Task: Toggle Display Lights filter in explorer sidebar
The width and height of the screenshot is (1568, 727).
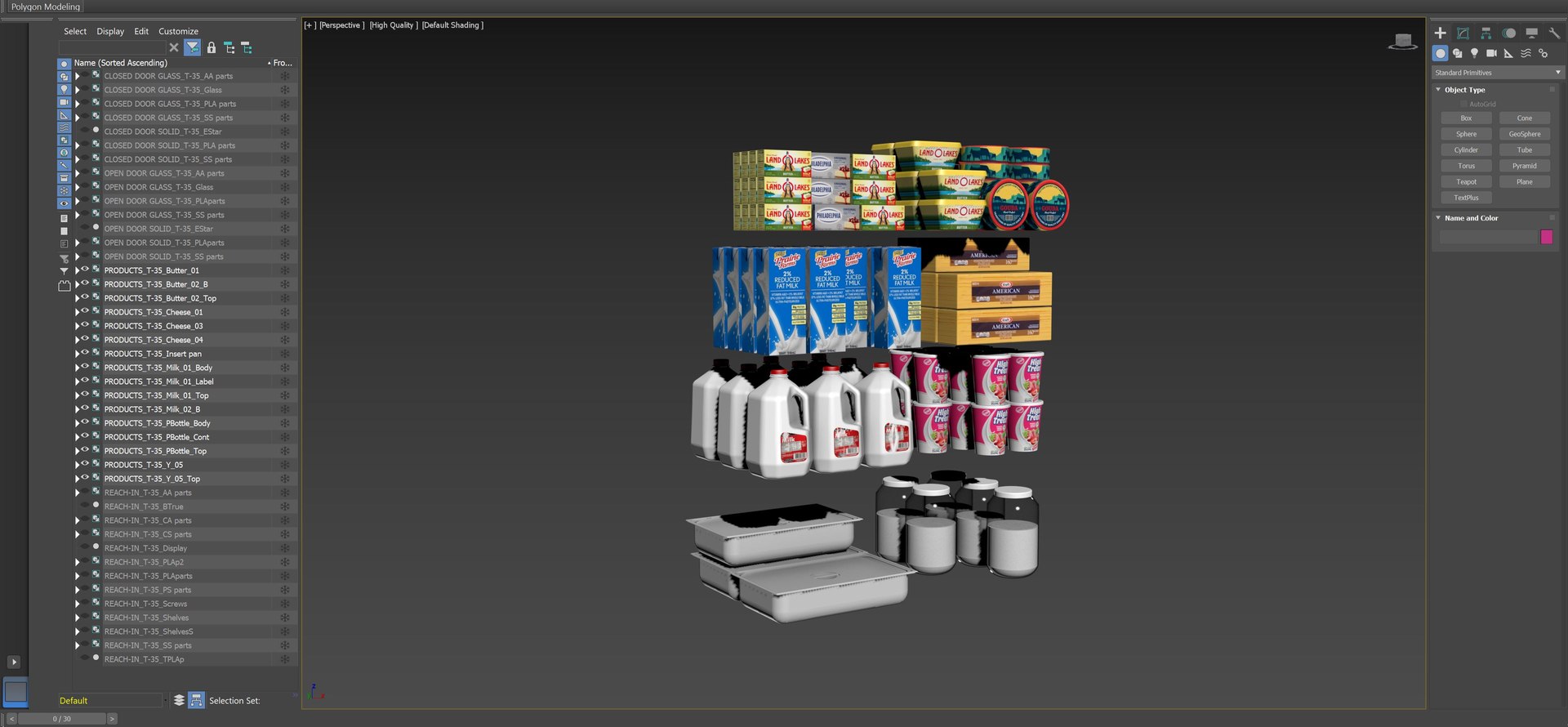Action: (x=65, y=90)
